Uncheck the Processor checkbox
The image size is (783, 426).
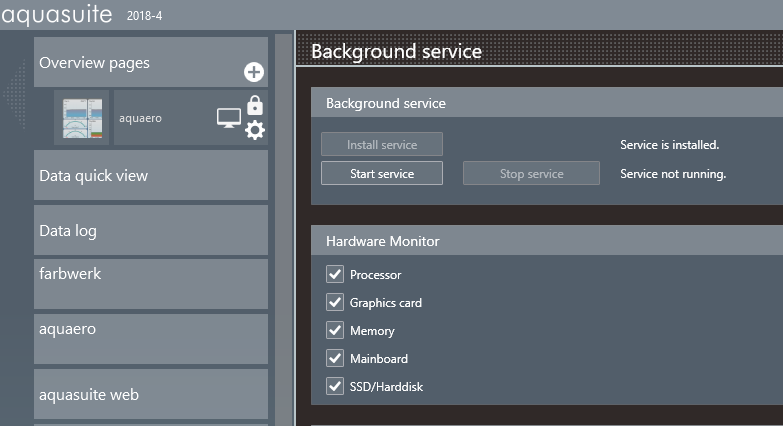pos(335,275)
